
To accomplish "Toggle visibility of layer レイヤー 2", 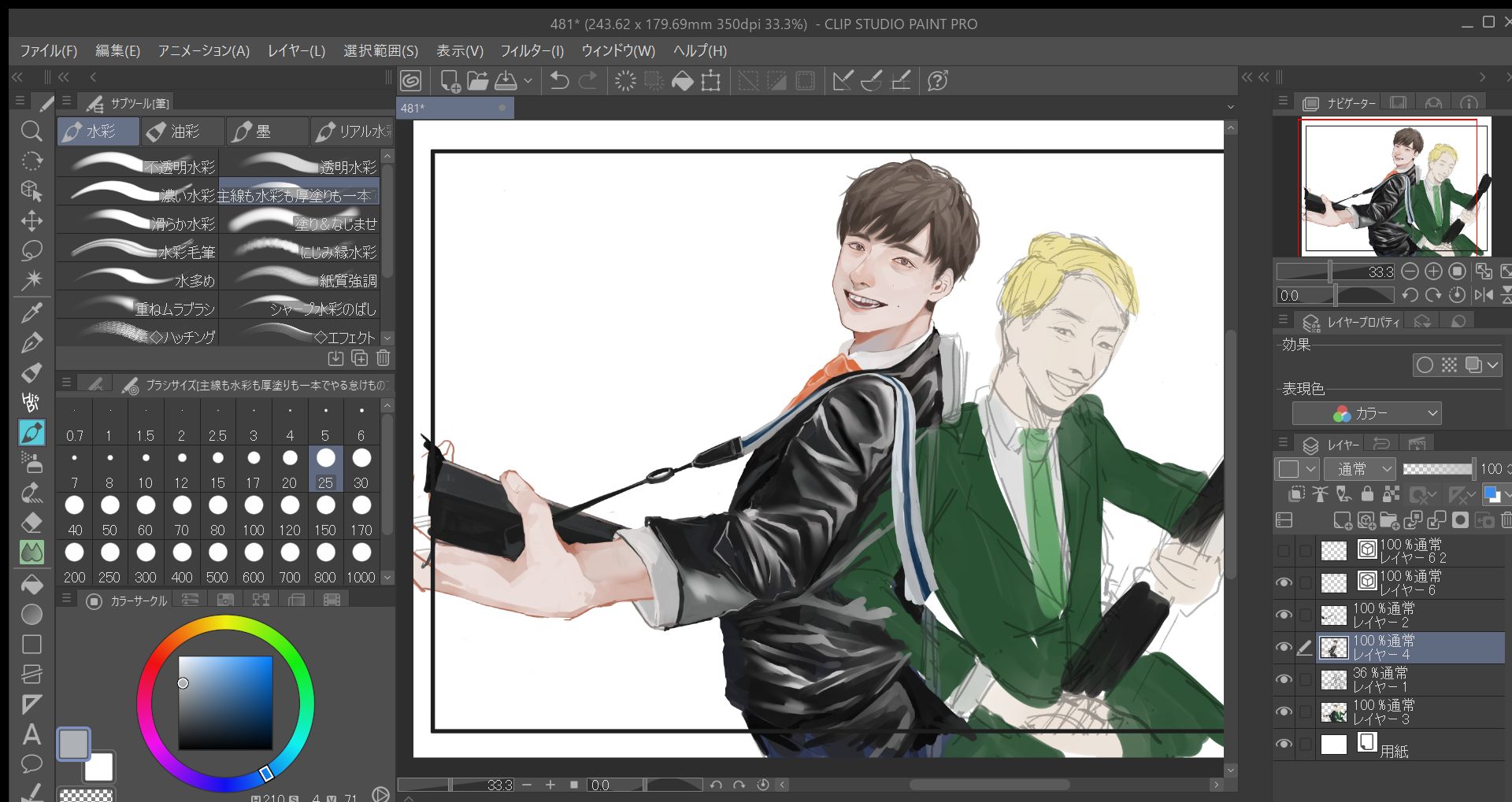I will pyautogui.click(x=1284, y=615).
